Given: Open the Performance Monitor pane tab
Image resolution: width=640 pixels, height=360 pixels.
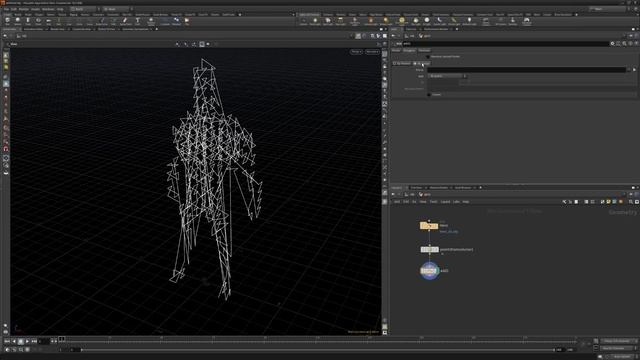Looking at the screenshot, I should point(436,29).
